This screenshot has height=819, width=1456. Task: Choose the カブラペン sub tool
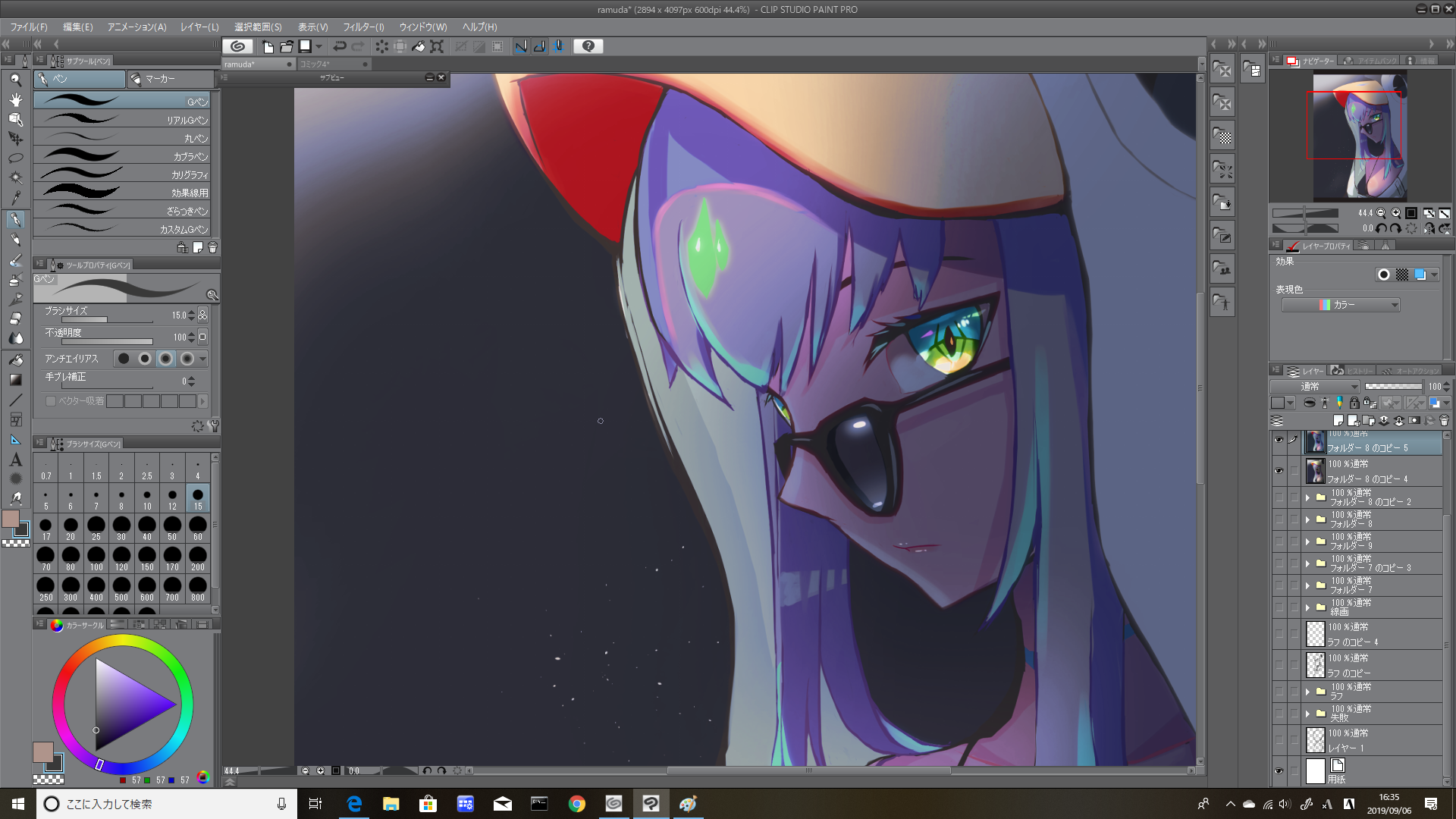[x=121, y=156]
